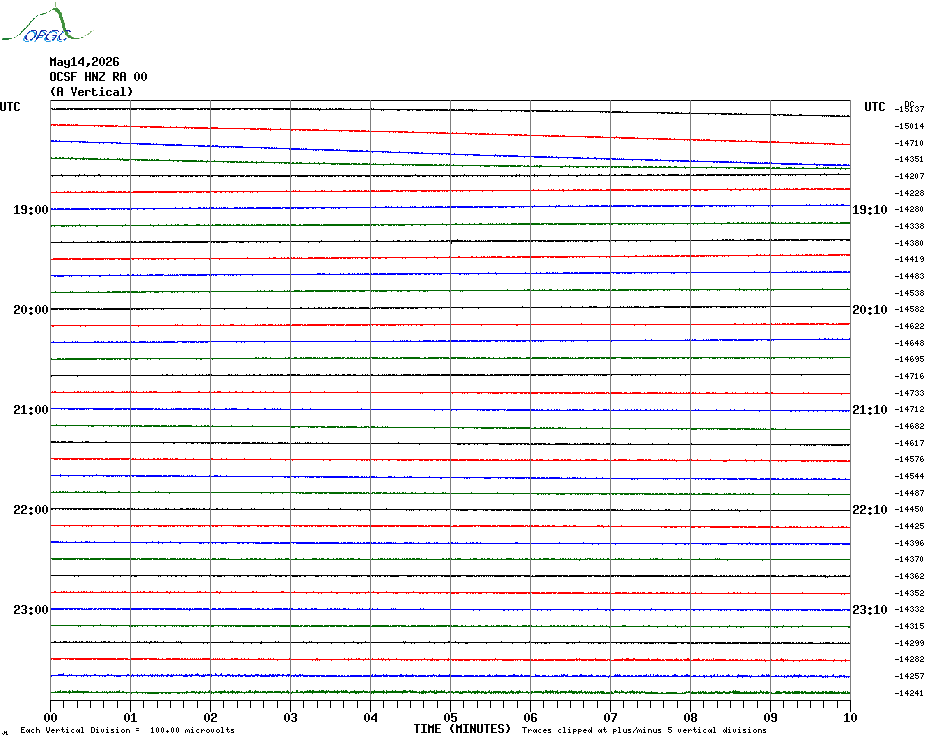This screenshot has width=930, height=744.
Task: Click the Each Vertical Division scale note
Action: click(x=128, y=730)
